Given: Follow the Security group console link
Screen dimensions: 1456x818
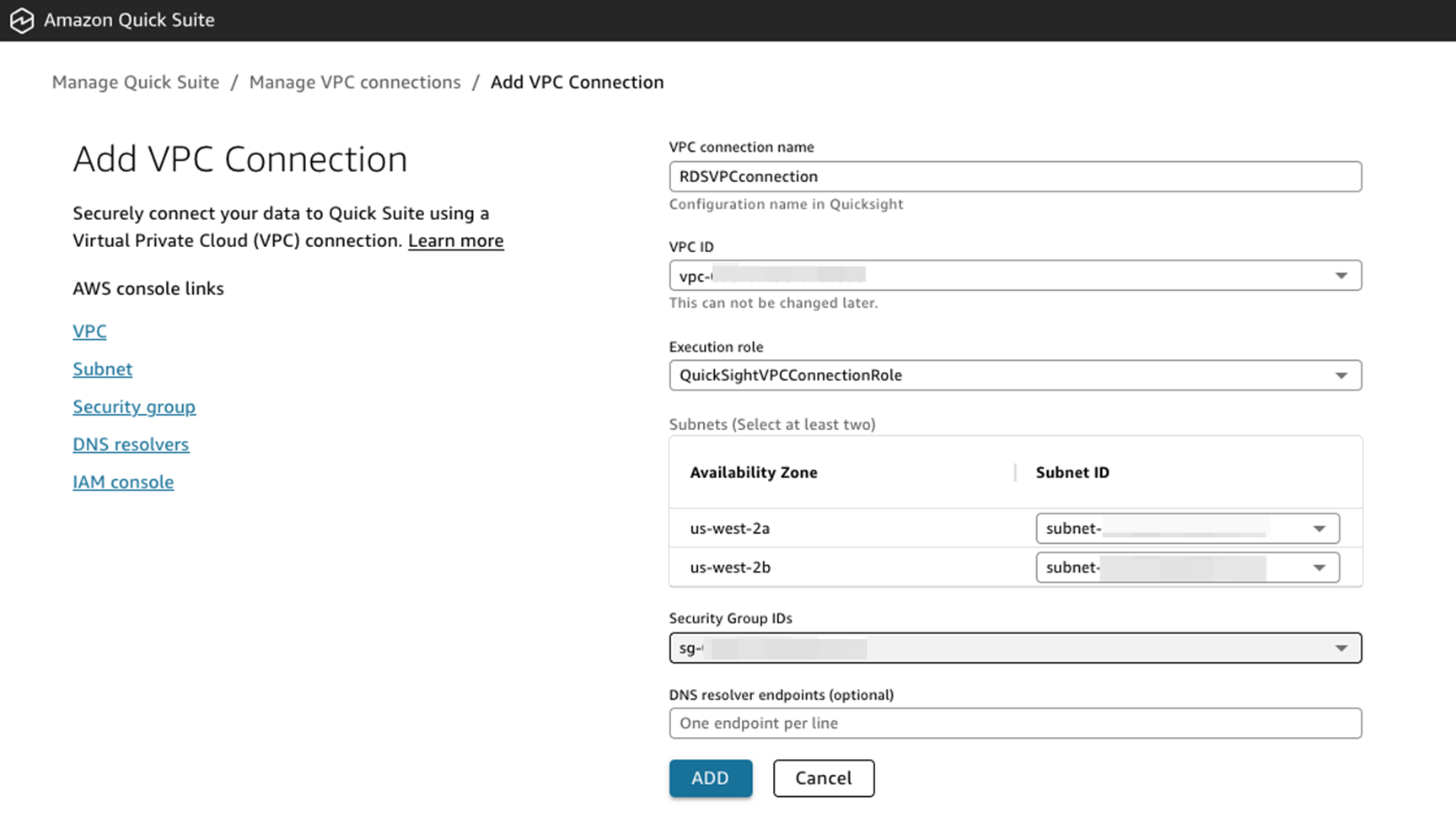Looking at the screenshot, I should (x=134, y=407).
